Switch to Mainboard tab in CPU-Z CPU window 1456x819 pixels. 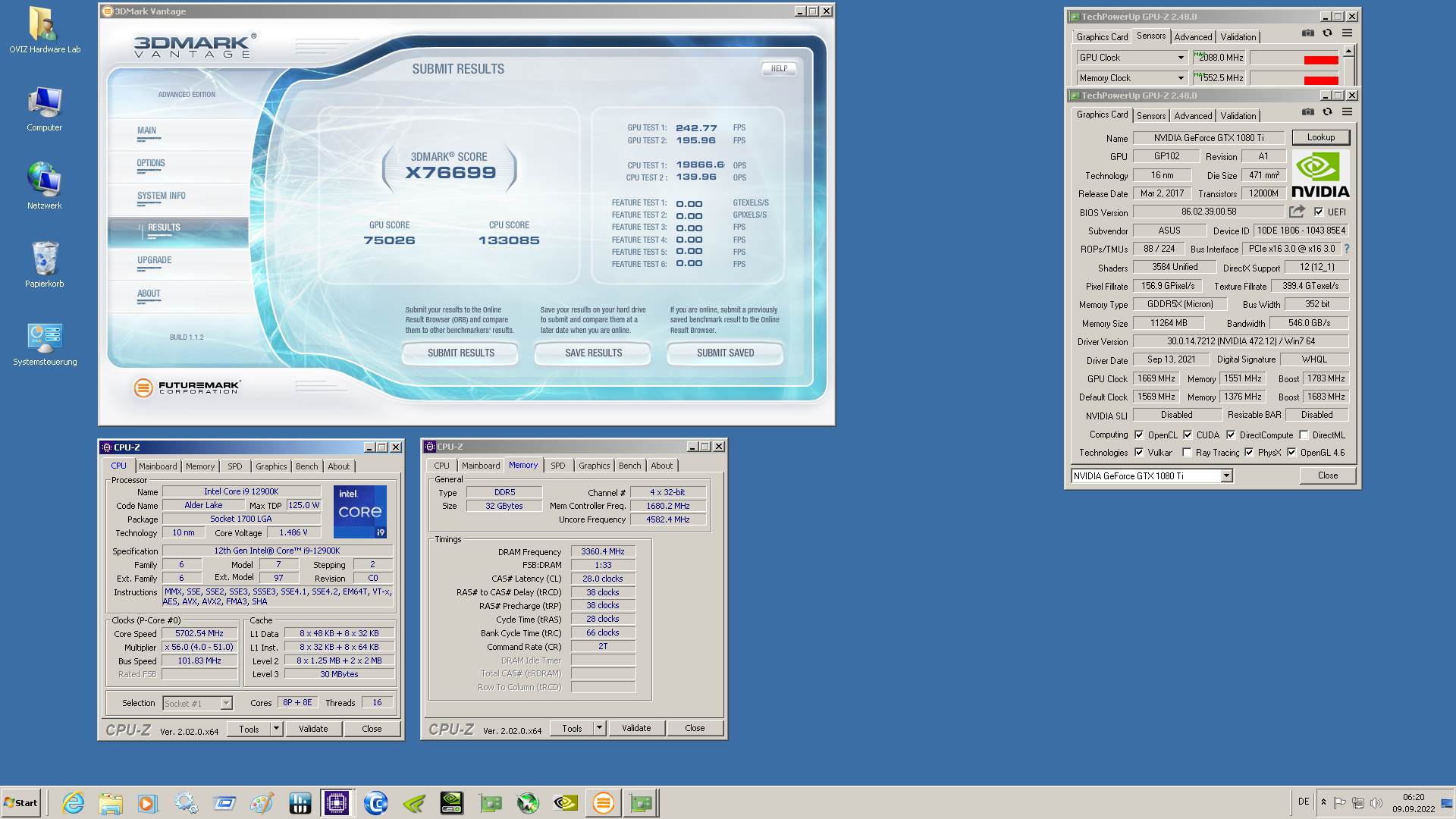[x=158, y=466]
